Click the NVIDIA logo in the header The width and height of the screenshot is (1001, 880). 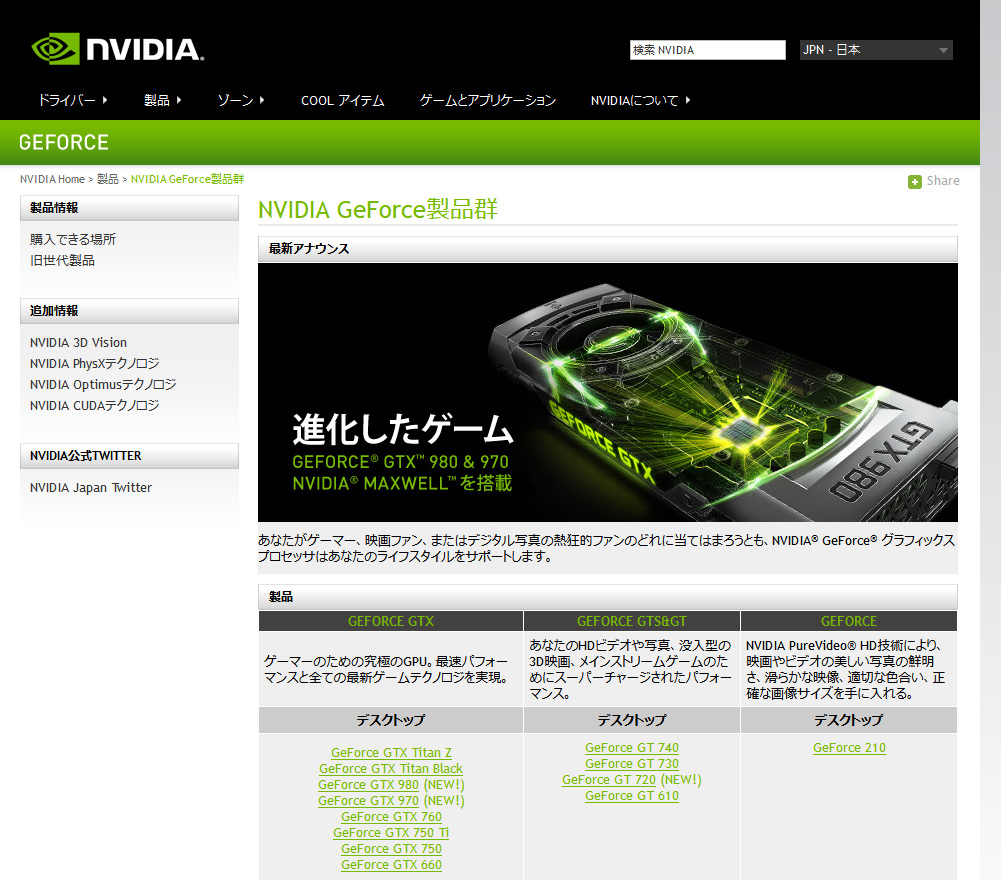(x=117, y=49)
